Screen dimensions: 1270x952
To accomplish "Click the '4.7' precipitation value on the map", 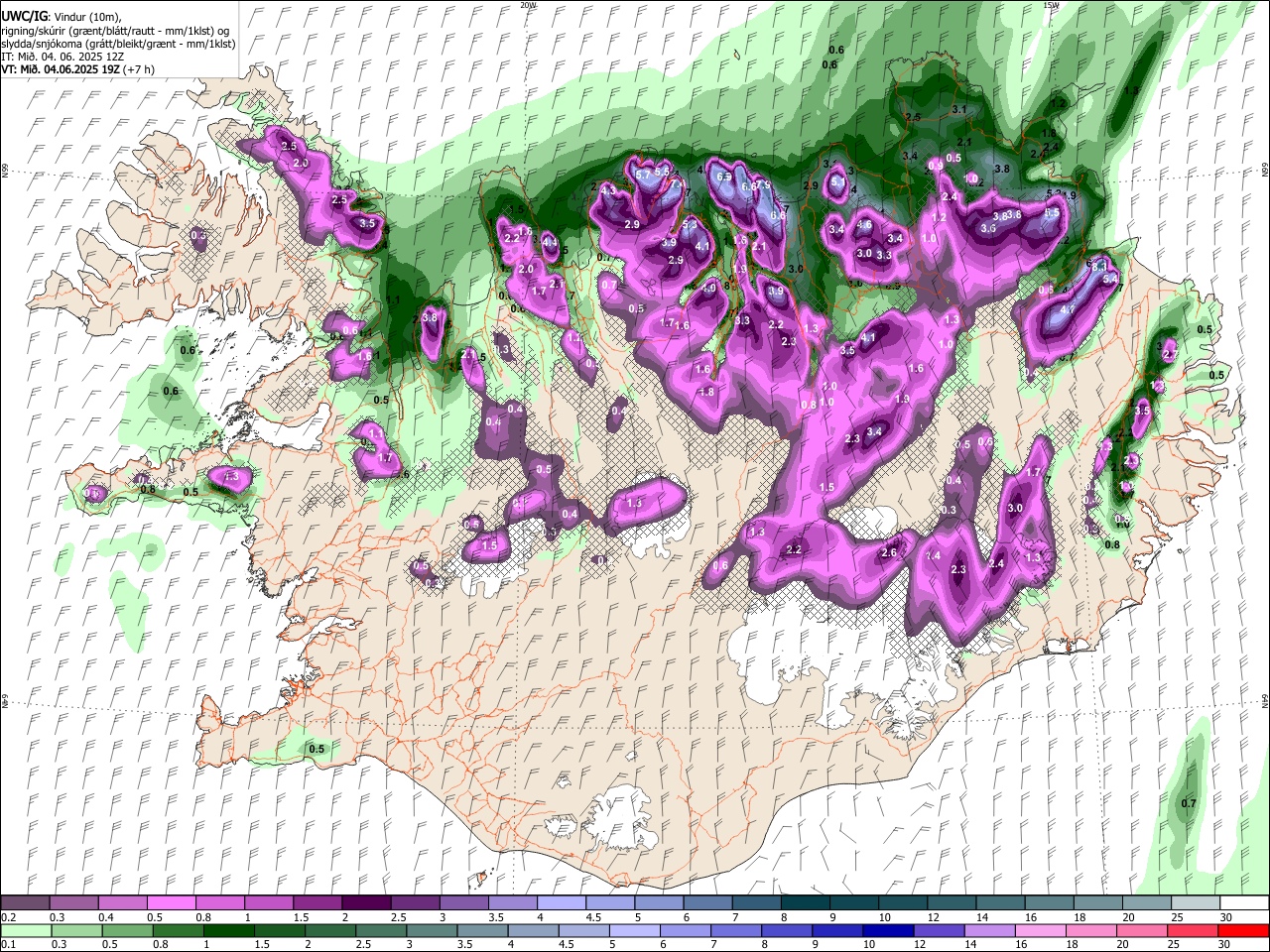I will click(x=1069, y=310).
